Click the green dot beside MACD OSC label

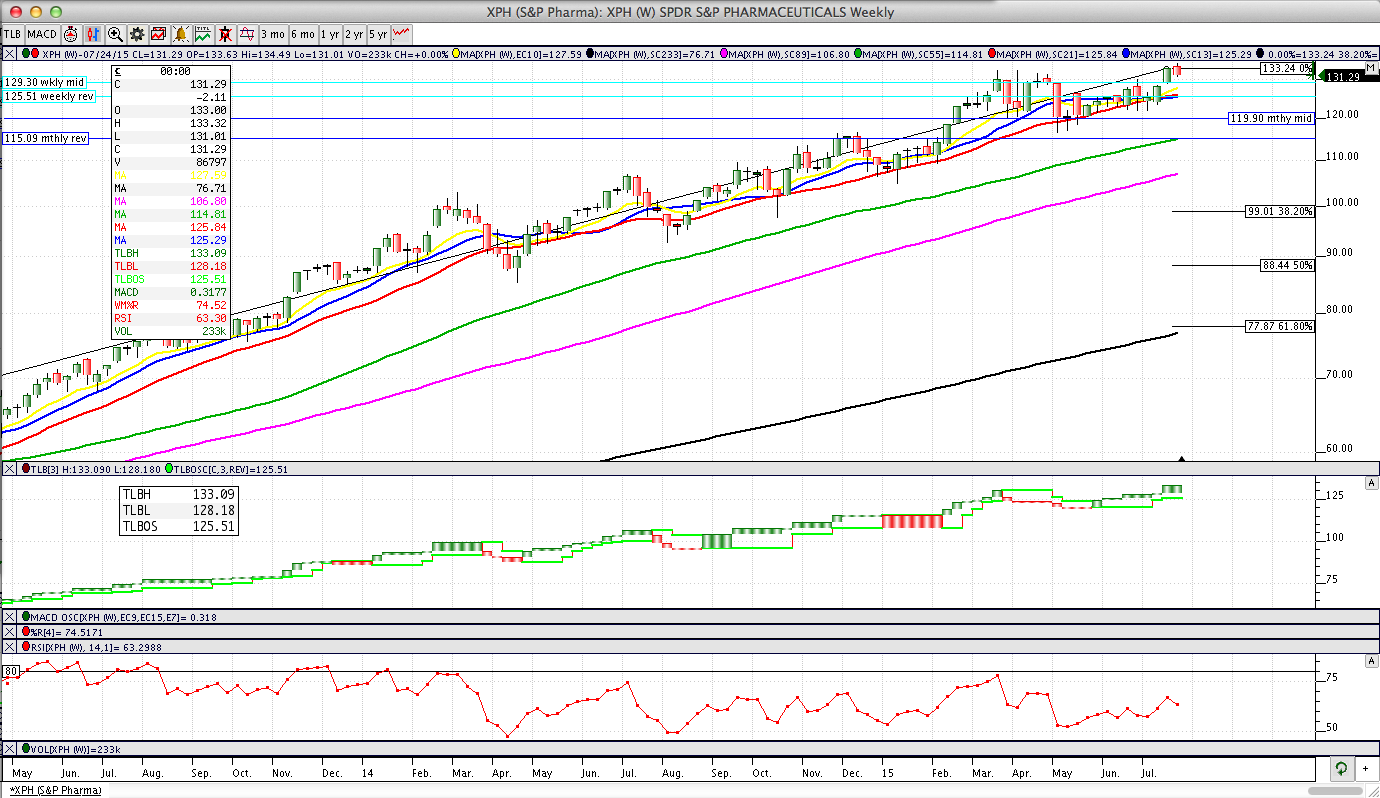(25, 617)
